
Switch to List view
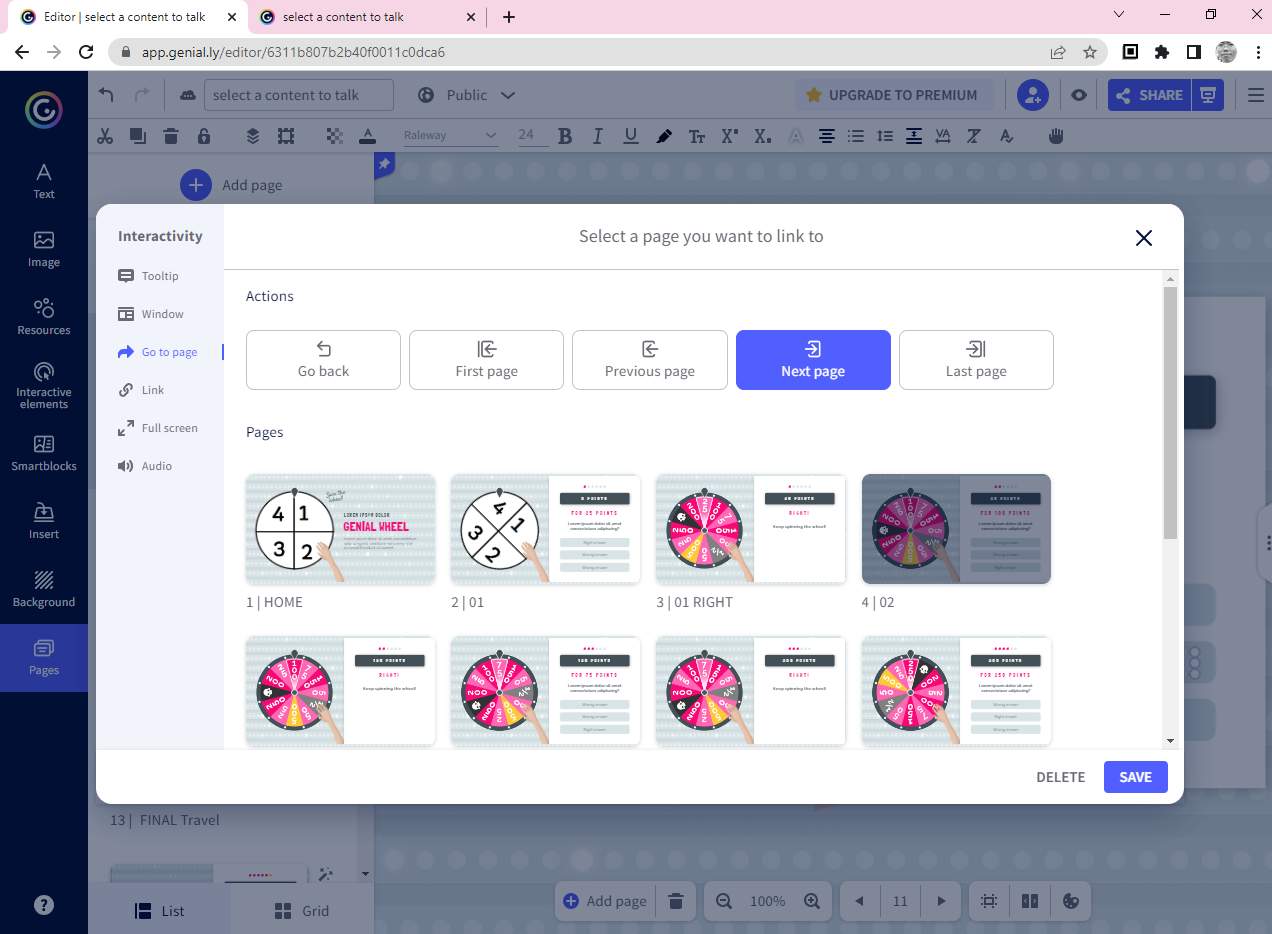tap(160, 911)
